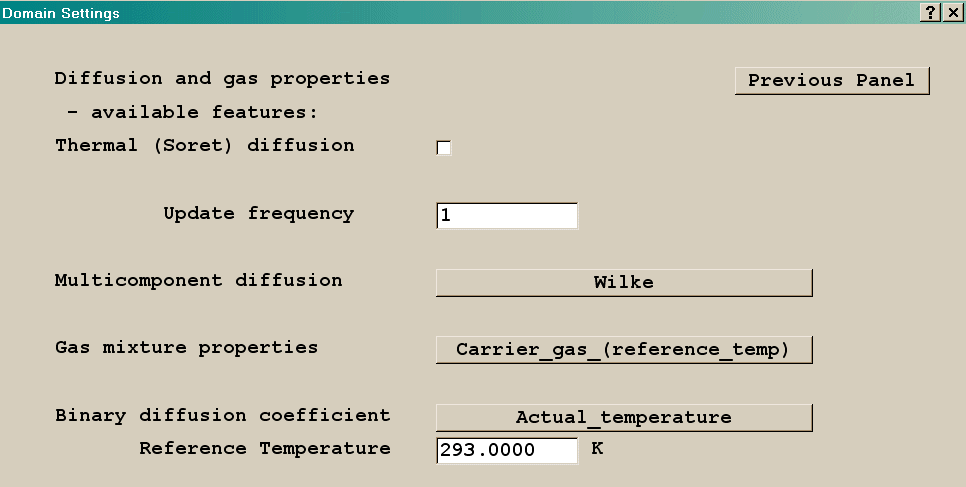The image size is (966, 487).
Task: Click the Thermal (Soret) diffusion label
Action: [x=204, y=146]
